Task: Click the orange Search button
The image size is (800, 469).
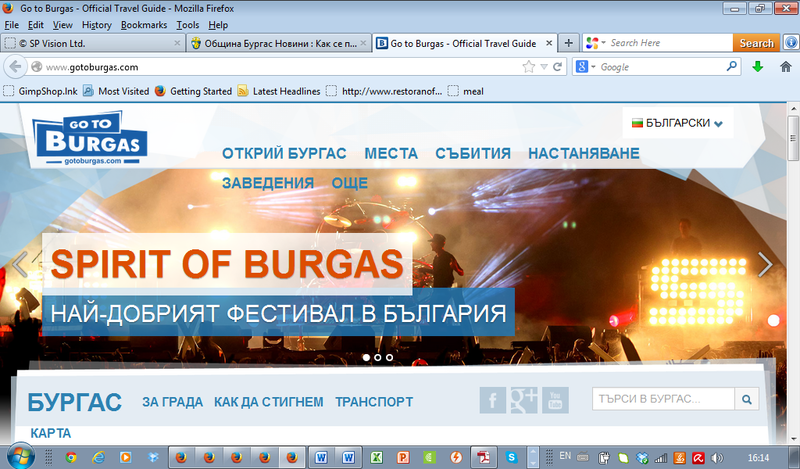Action: tap(757, 43)
